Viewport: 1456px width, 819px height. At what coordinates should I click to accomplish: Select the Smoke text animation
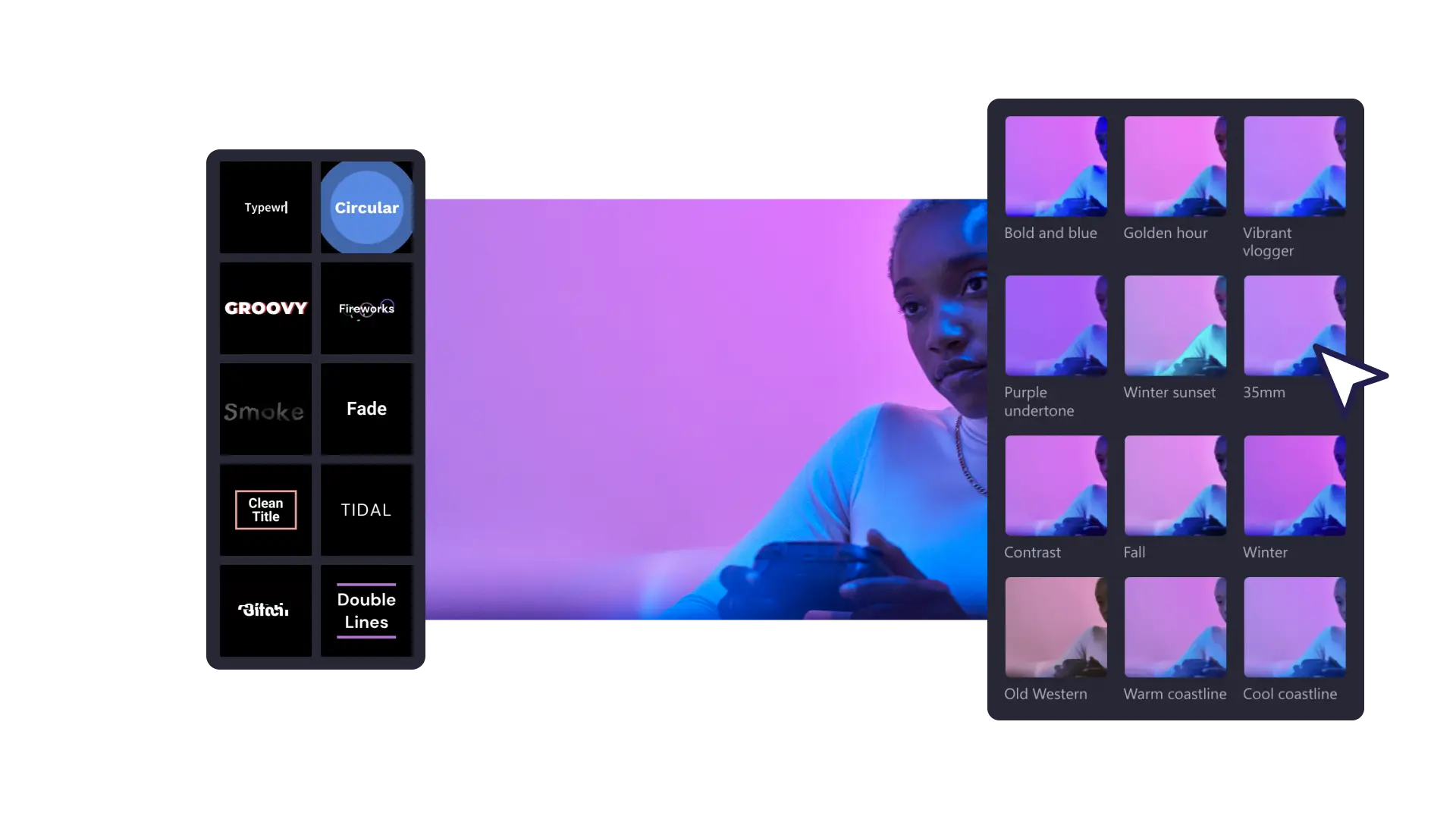point(264,408)
